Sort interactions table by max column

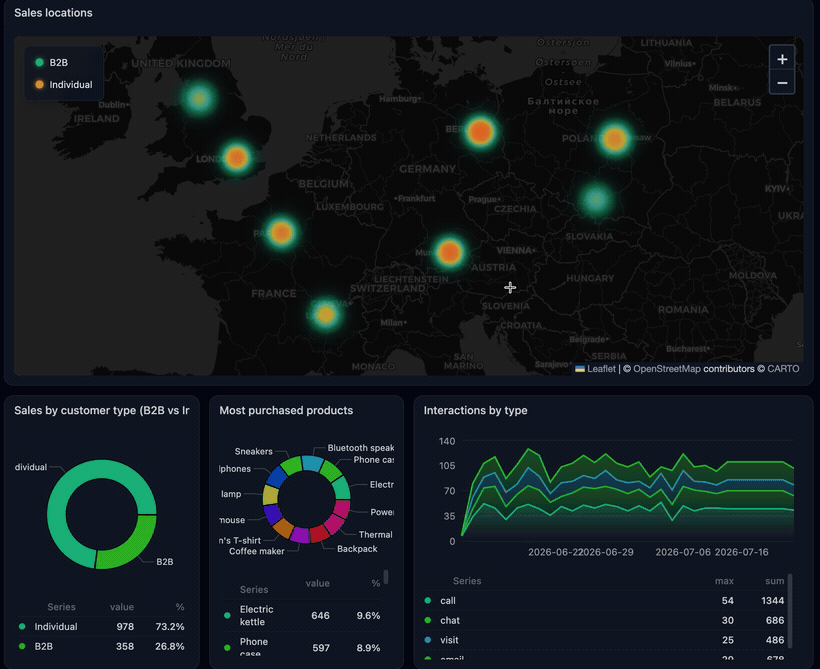(x=724, y=581)
